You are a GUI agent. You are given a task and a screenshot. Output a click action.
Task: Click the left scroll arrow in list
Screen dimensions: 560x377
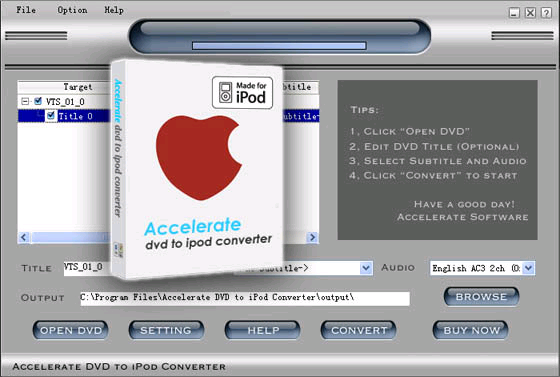[x=24, y=237]
